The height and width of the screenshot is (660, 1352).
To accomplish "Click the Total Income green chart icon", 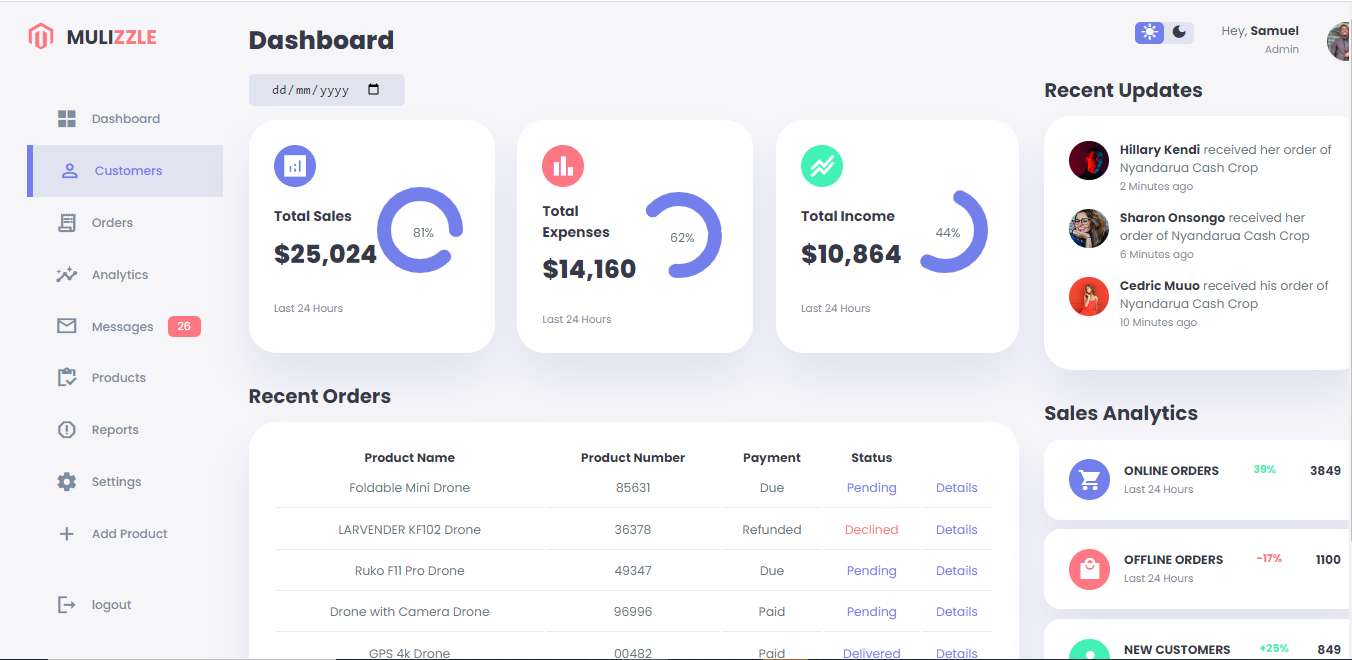I will tap(822, 165).
